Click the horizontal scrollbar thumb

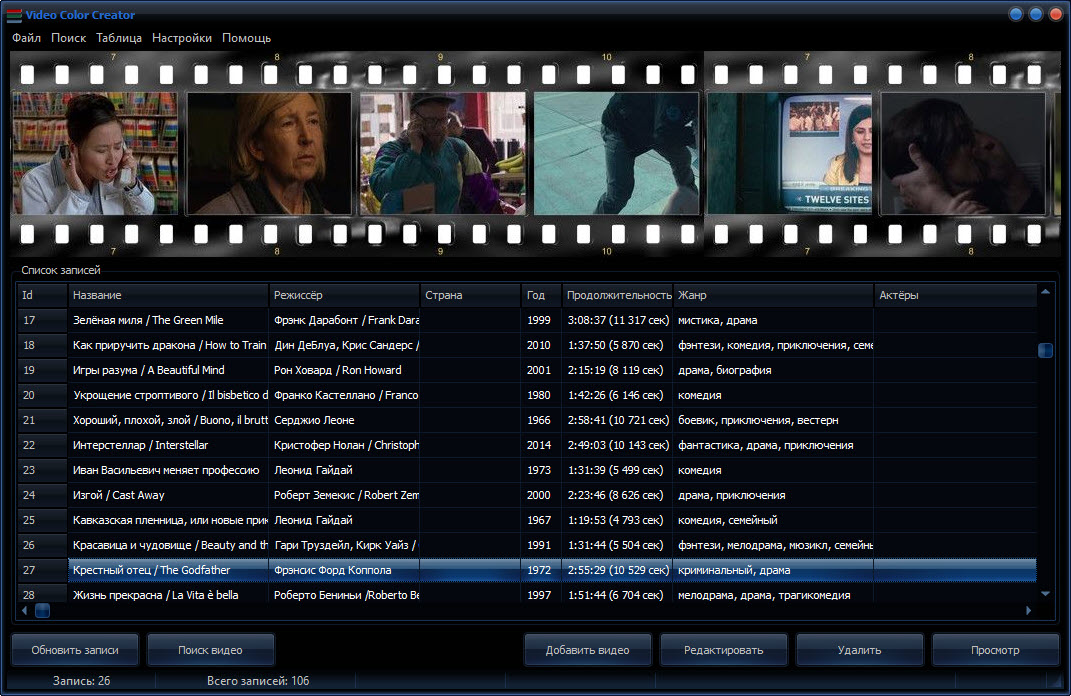click(42, 611)
